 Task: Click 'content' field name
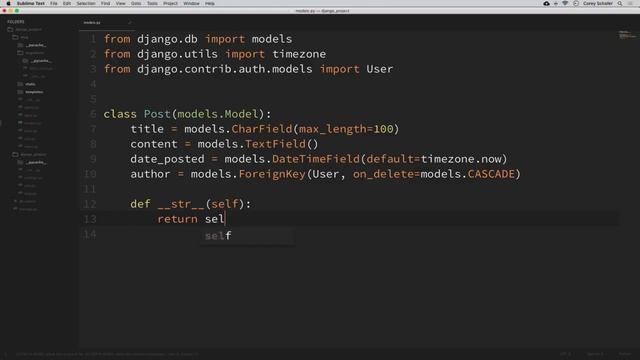[153, 144]
